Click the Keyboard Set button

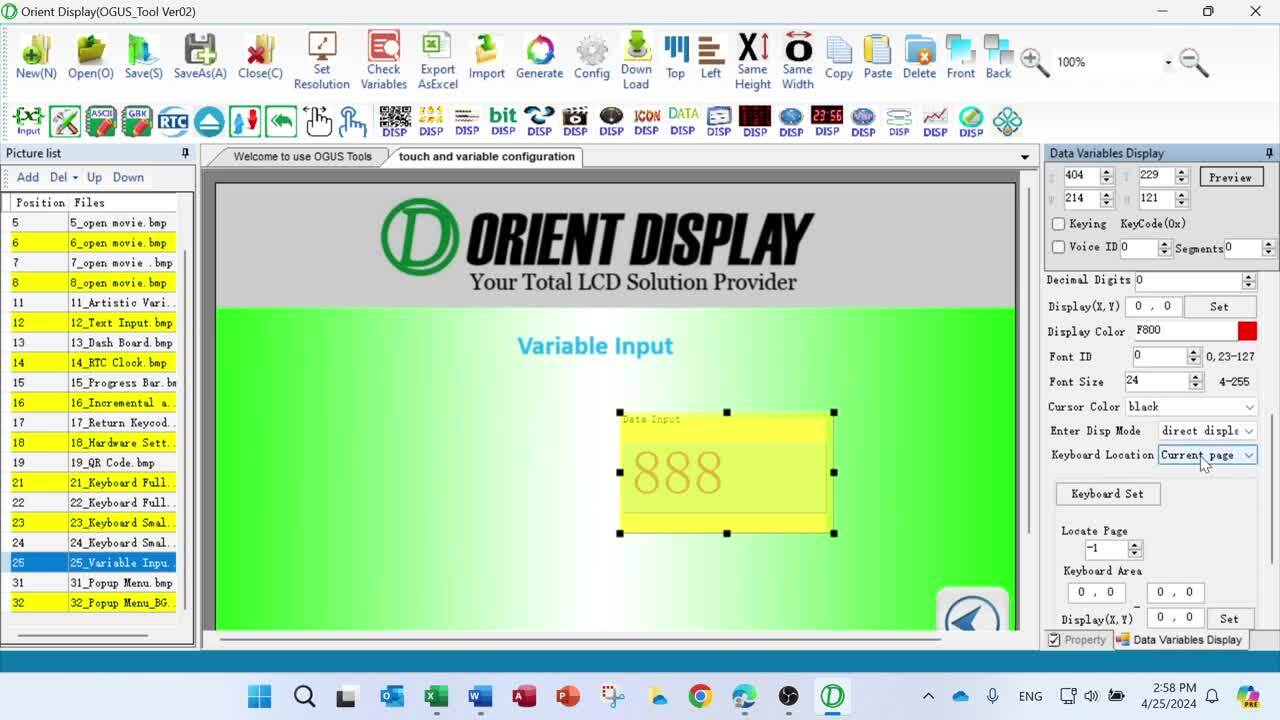[x=1107, y=494]
